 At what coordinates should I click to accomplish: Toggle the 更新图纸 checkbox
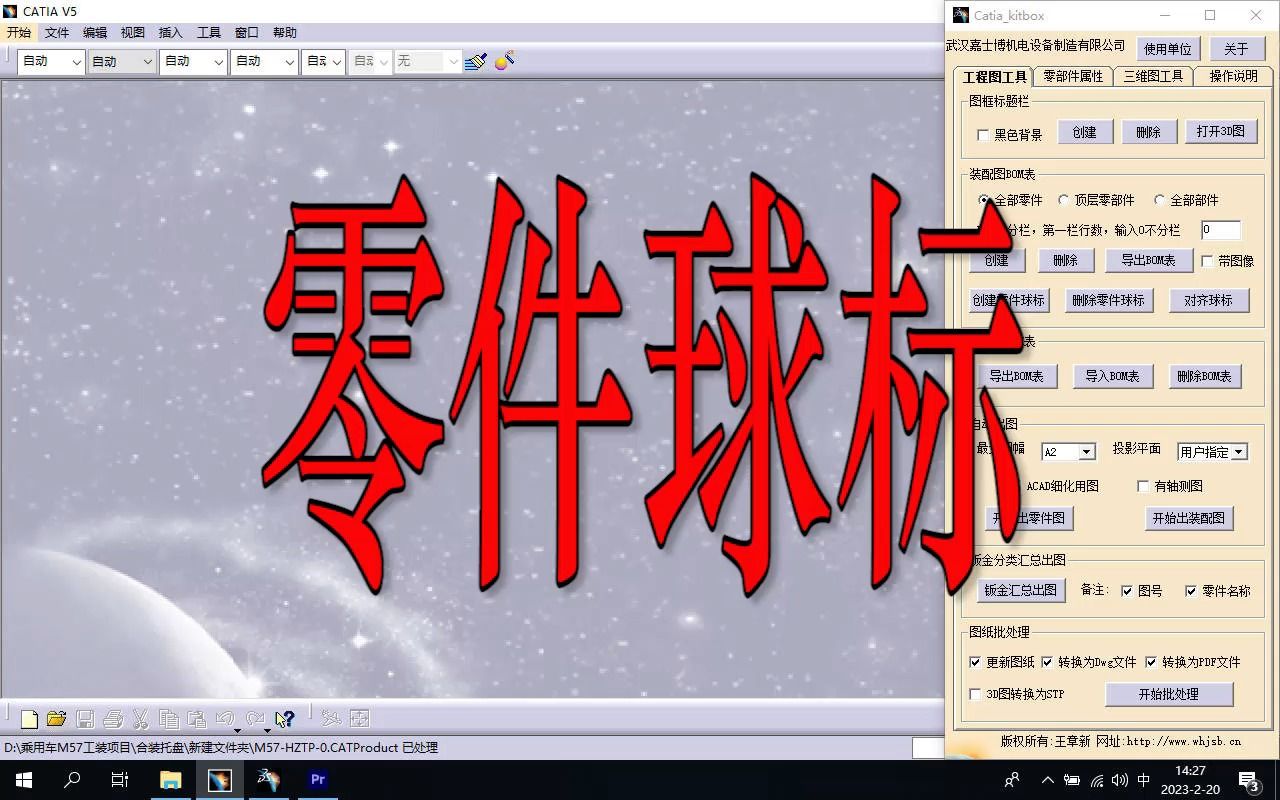point(976,662)
